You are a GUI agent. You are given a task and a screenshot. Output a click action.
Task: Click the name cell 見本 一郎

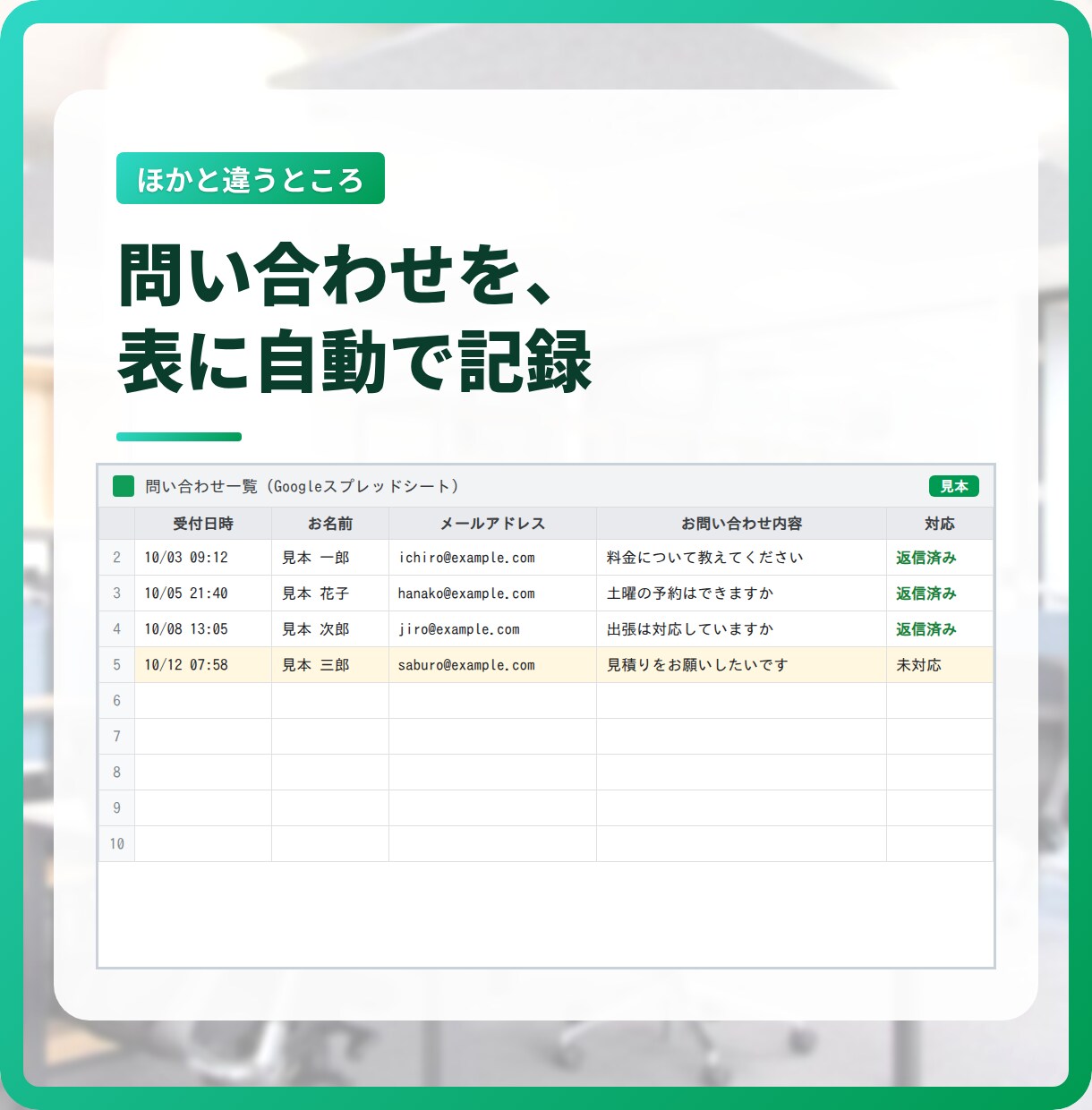(330, 558)
